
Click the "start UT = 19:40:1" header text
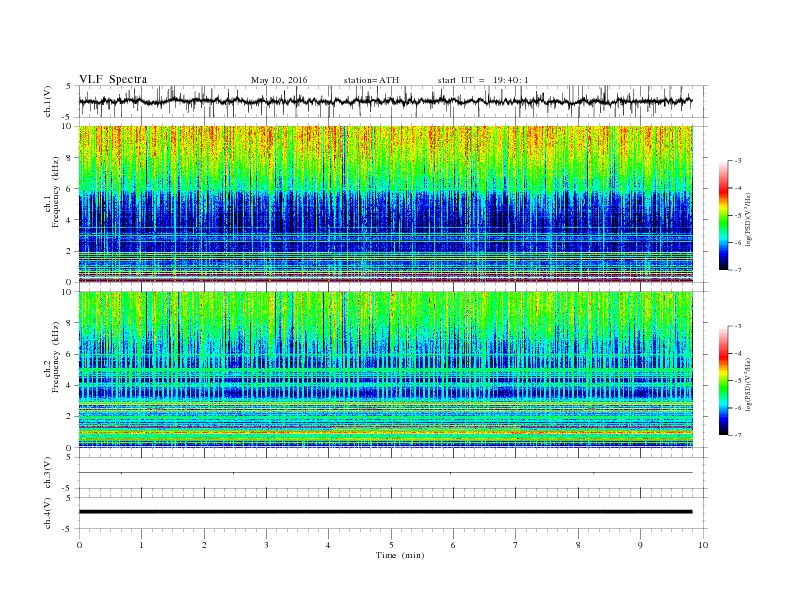483,80
